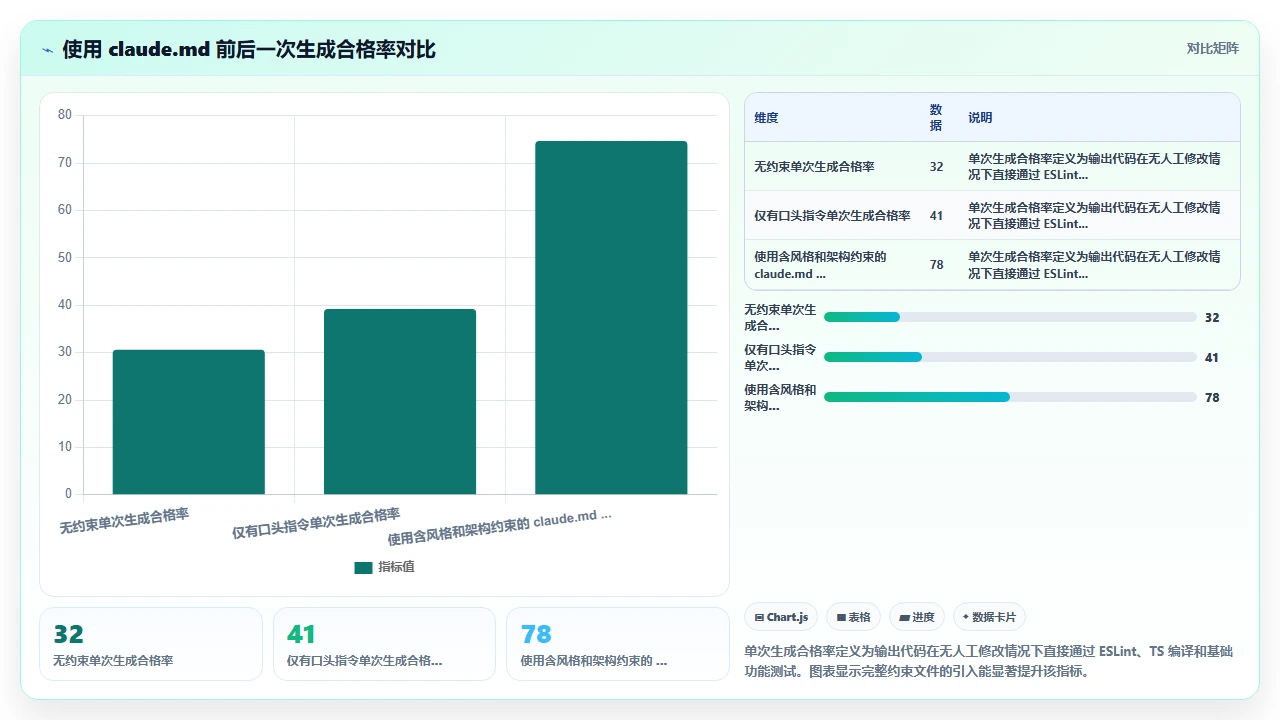Screen dimensions: 1280x720
Task: Click the Chart.js tag
Action: point(782,617)
